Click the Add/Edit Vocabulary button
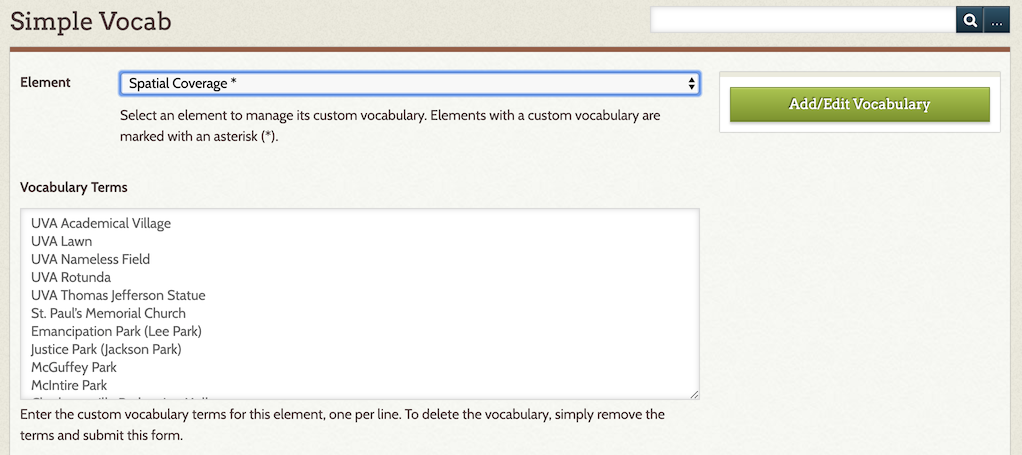 pos(860,104)
